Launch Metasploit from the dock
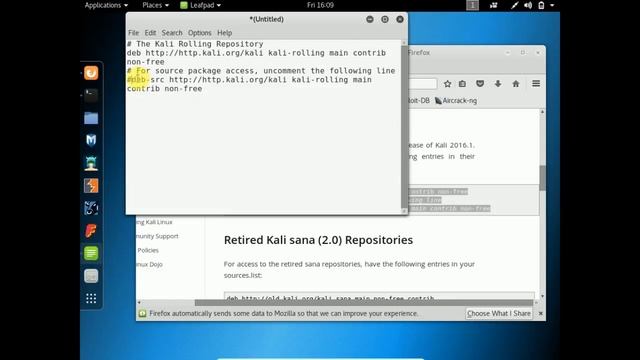Image resolution: width=640 pixels, height=360 pixels. point(91,140)
